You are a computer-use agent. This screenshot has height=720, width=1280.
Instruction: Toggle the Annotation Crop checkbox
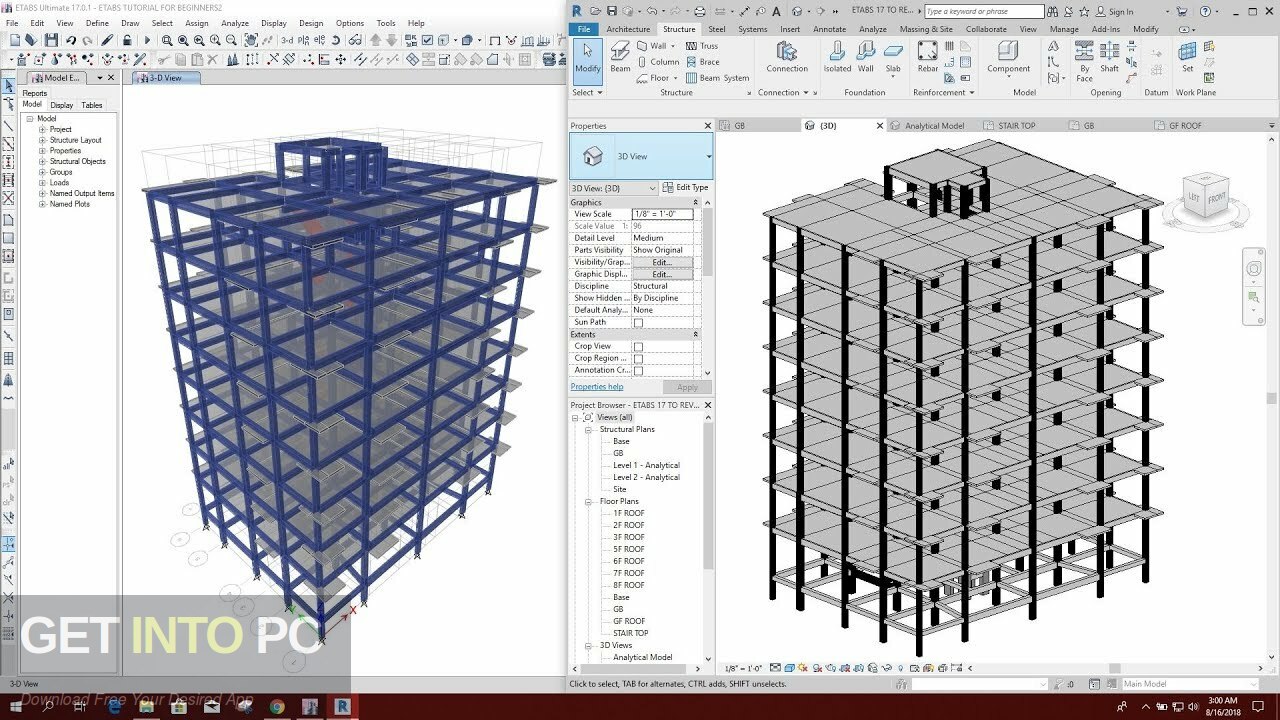(638, 371)
